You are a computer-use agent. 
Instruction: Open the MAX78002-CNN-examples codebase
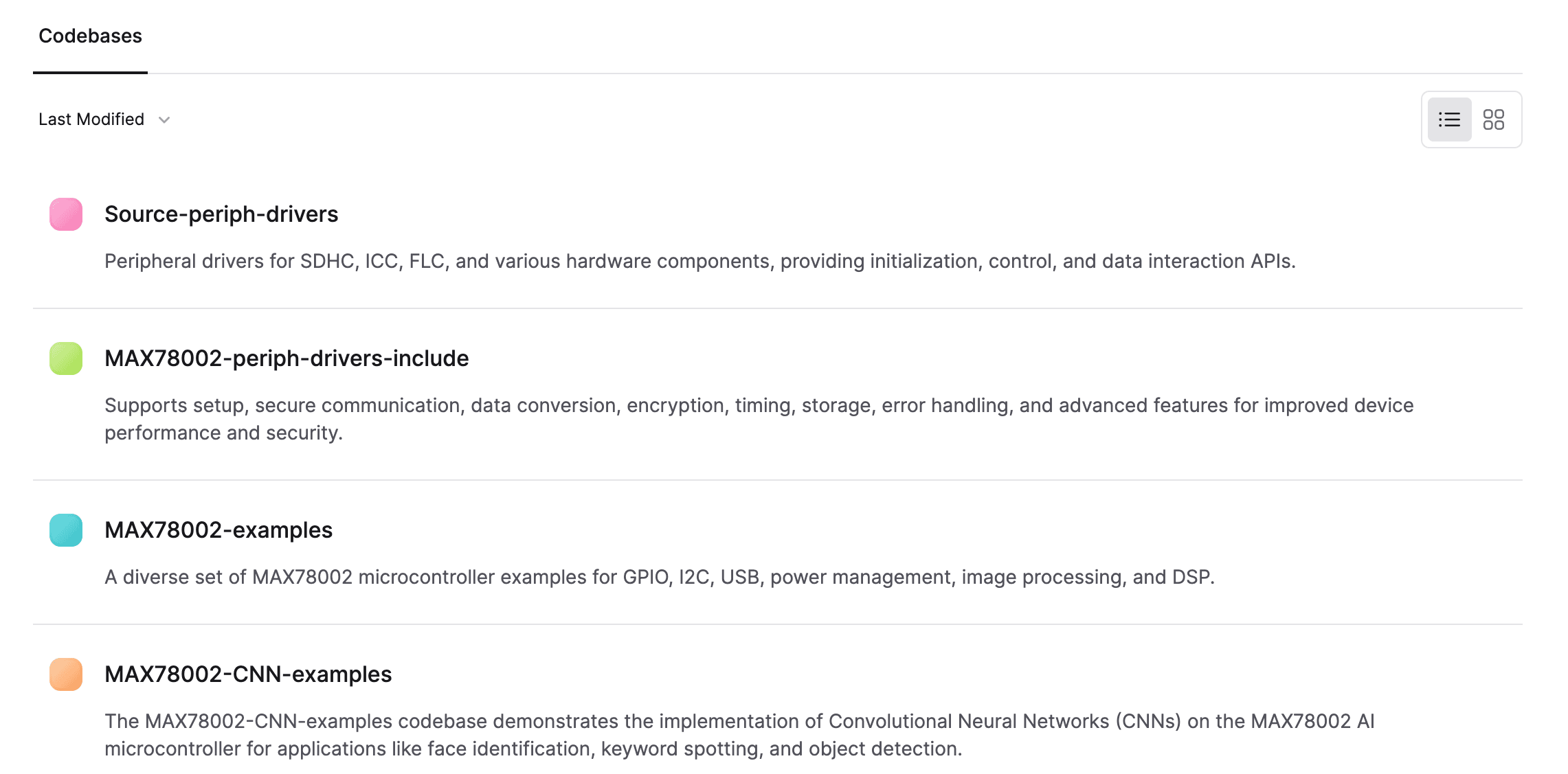click(248, 674)
